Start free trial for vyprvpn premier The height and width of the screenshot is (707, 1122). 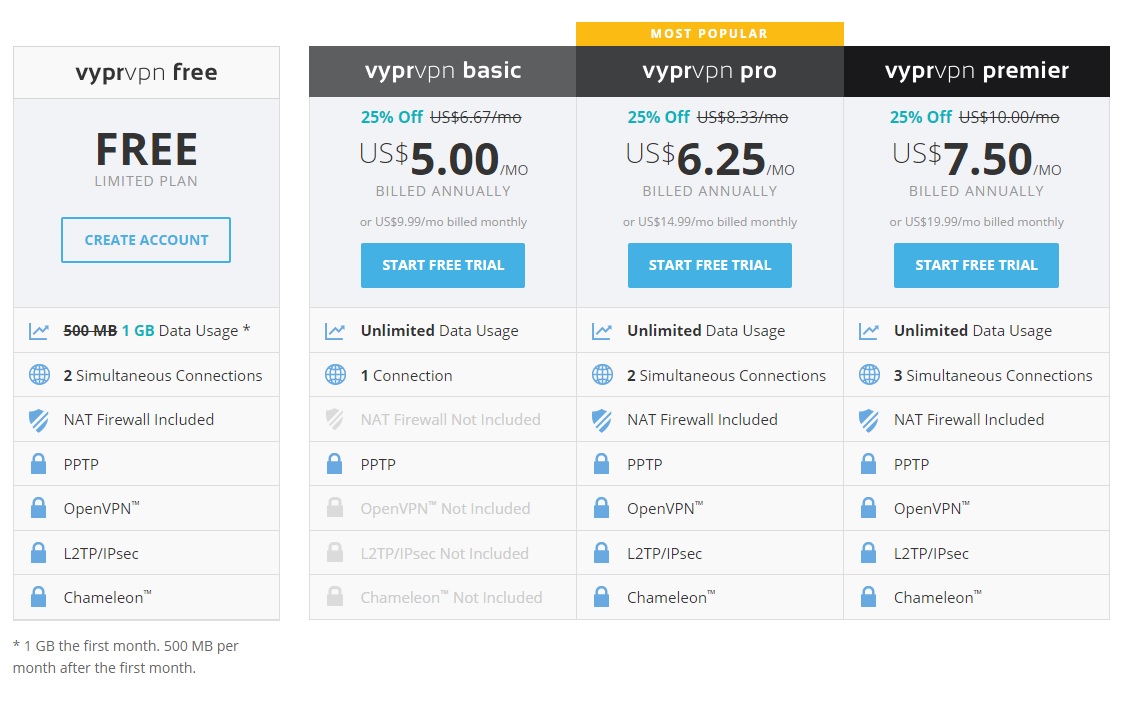[x=976, y=265]
